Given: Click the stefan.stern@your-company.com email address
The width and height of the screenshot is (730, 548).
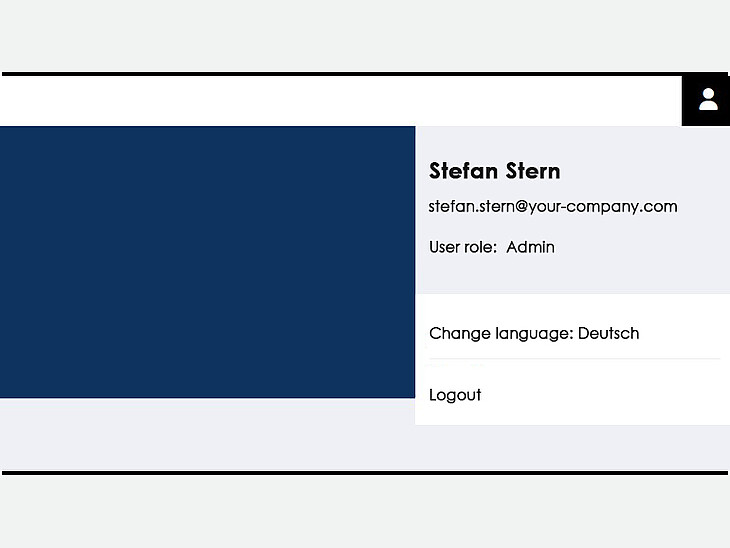Looking at the screenshot, I should tap(553, 206).
